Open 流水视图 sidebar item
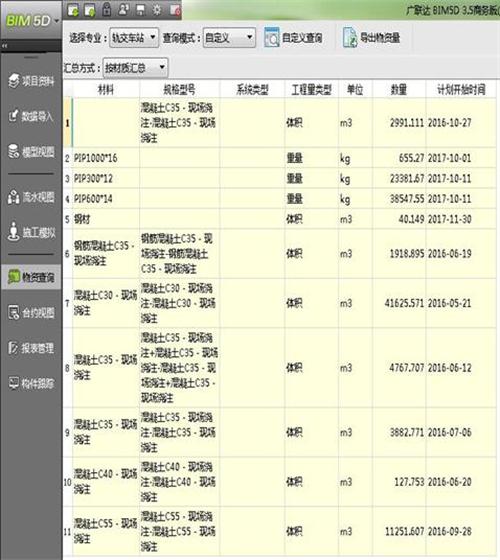This screenshot has width=500, height=560. pyautogui.click(x=31, y=197)
